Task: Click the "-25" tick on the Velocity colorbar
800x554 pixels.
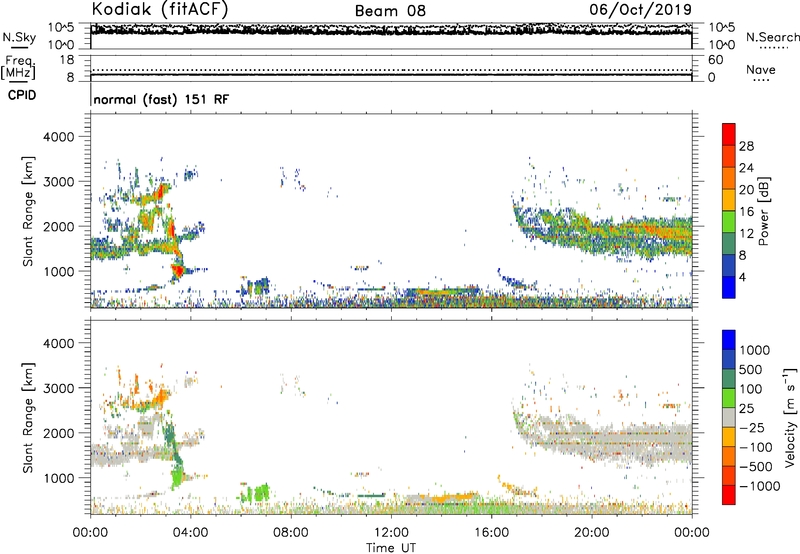Action: pyautogui.click(x=753, y=428)
